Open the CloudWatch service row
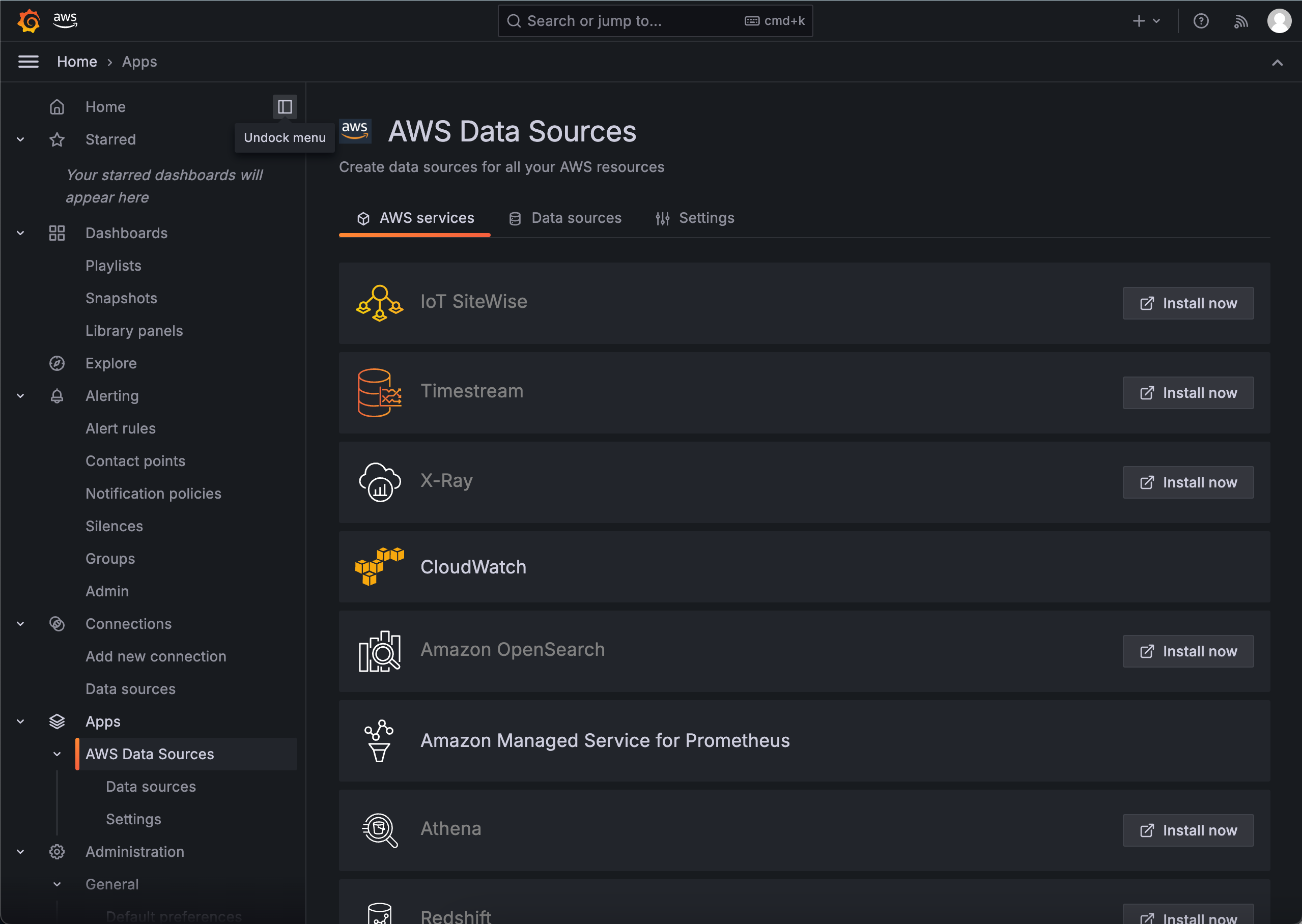 [805, 567]
